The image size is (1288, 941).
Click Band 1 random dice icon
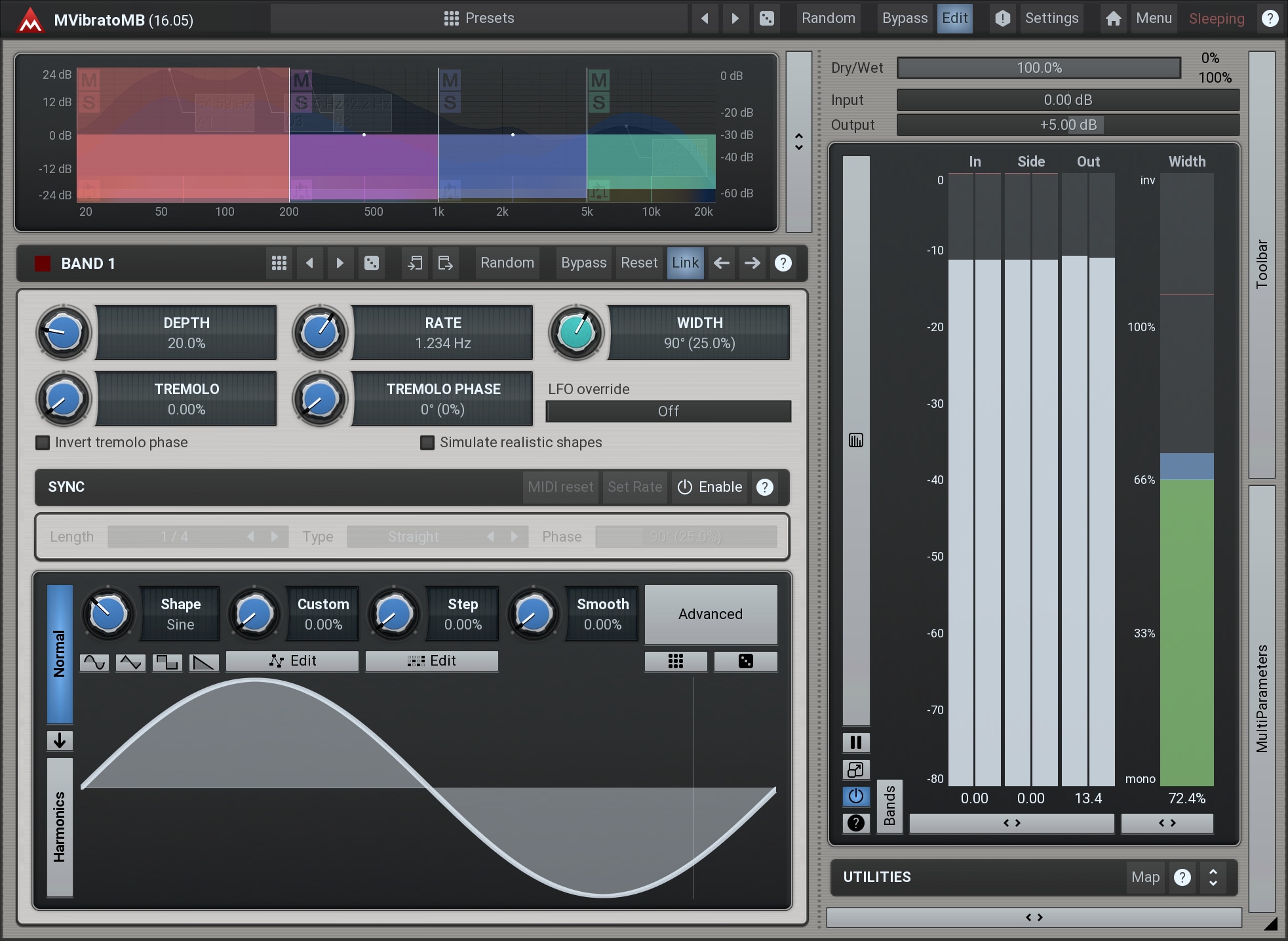point(371,263)
